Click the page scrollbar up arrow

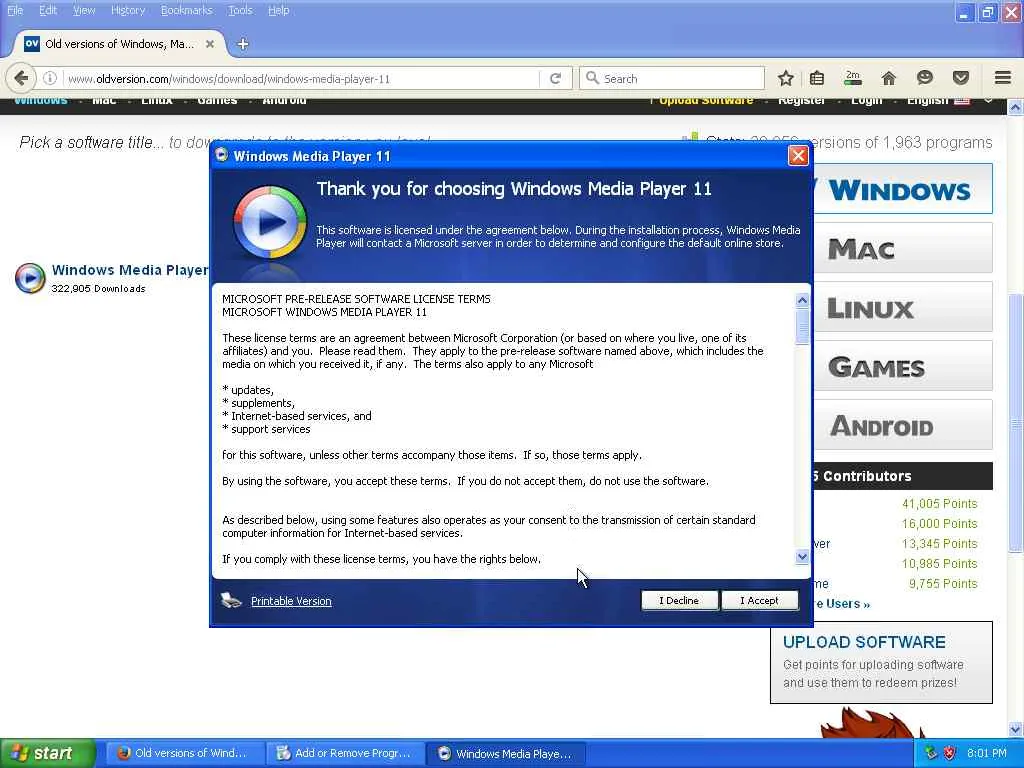1015,106
